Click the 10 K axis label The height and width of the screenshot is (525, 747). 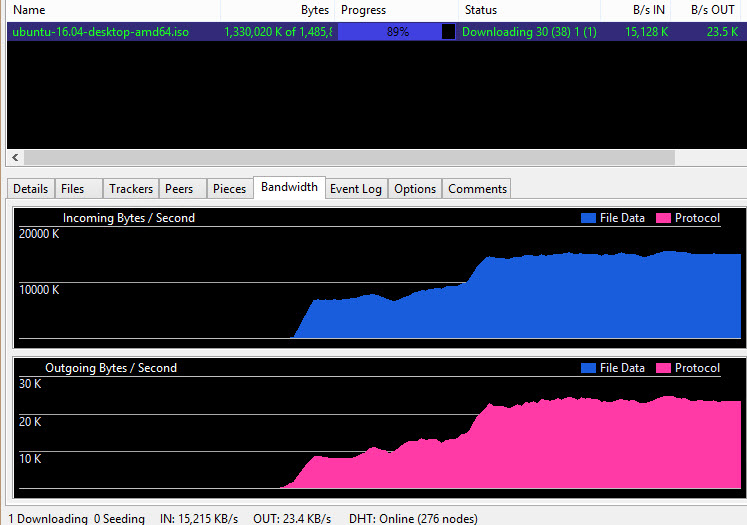pyautogui.click(x=30, y=459)
